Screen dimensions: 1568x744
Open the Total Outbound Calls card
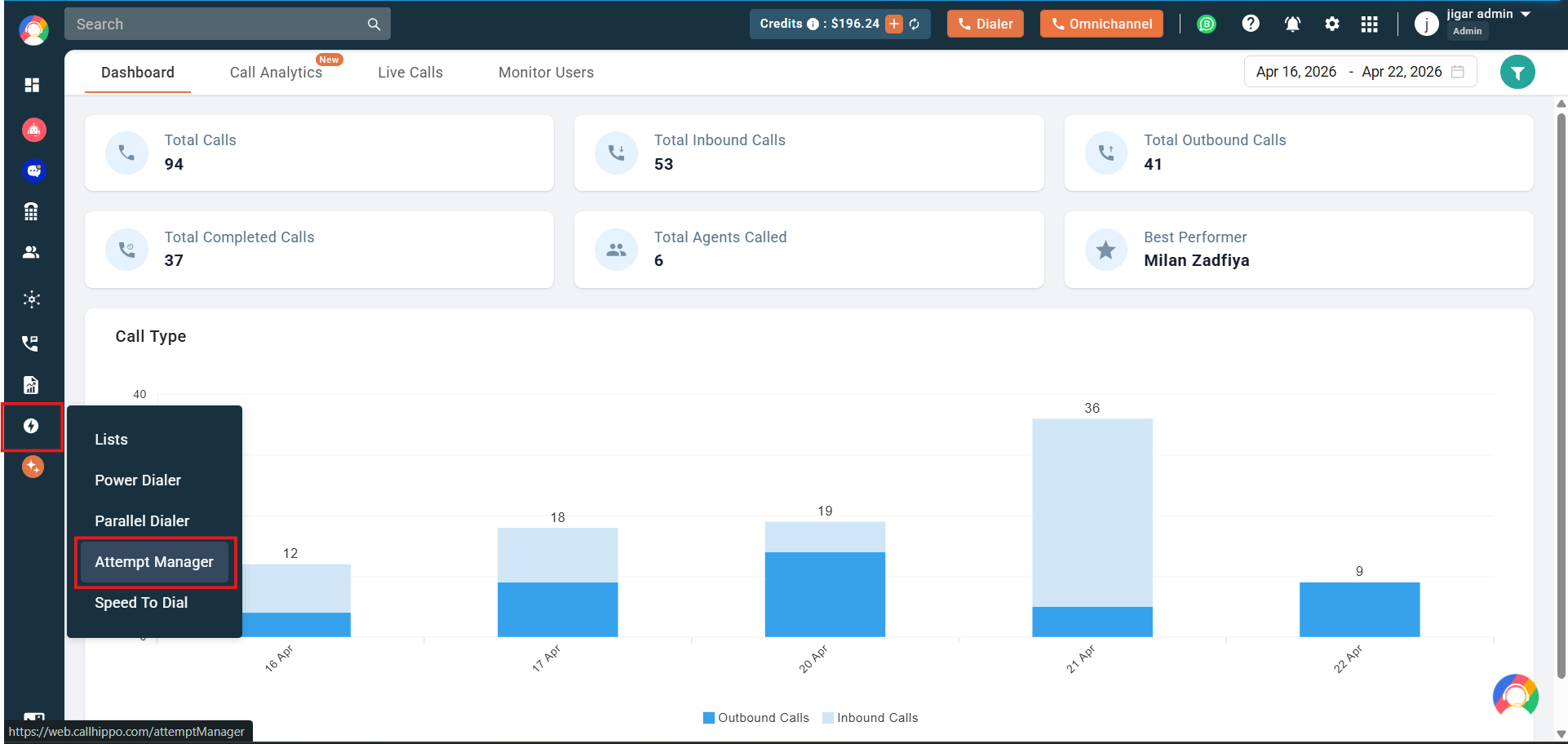[x=1299, y=153]
